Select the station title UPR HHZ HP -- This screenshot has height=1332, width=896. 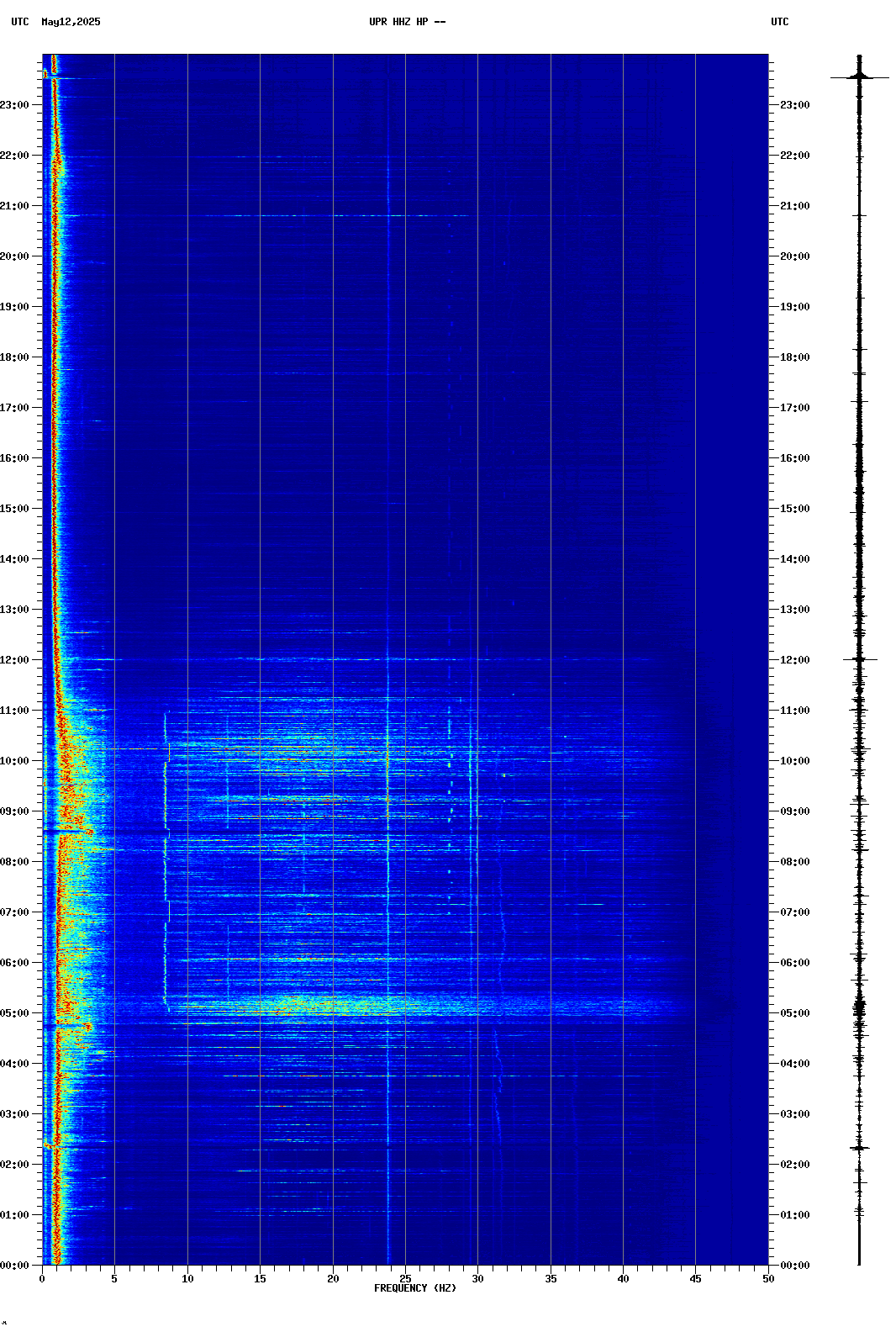408,22
